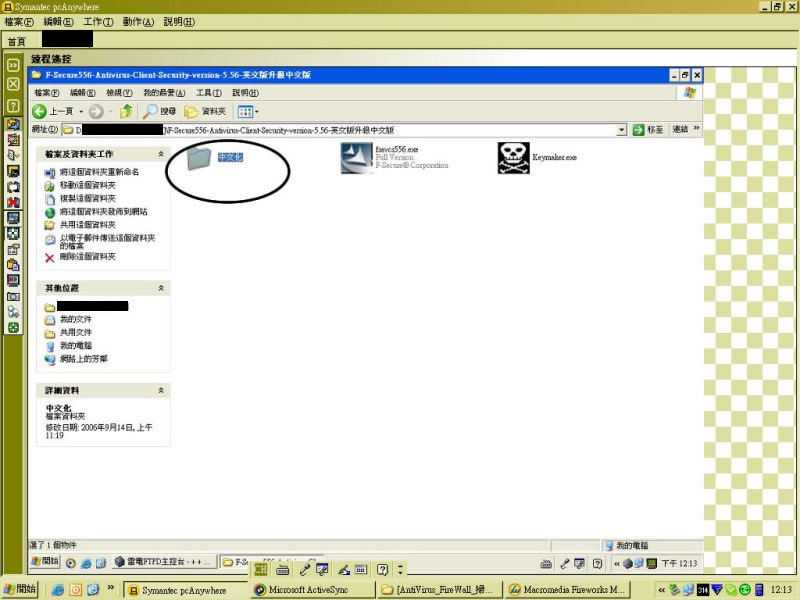The height and width of the screenshot is (600, 800).
Task: Click the Forward arrow in remote Explorer toolbar
Action: [x=96, y=111]
